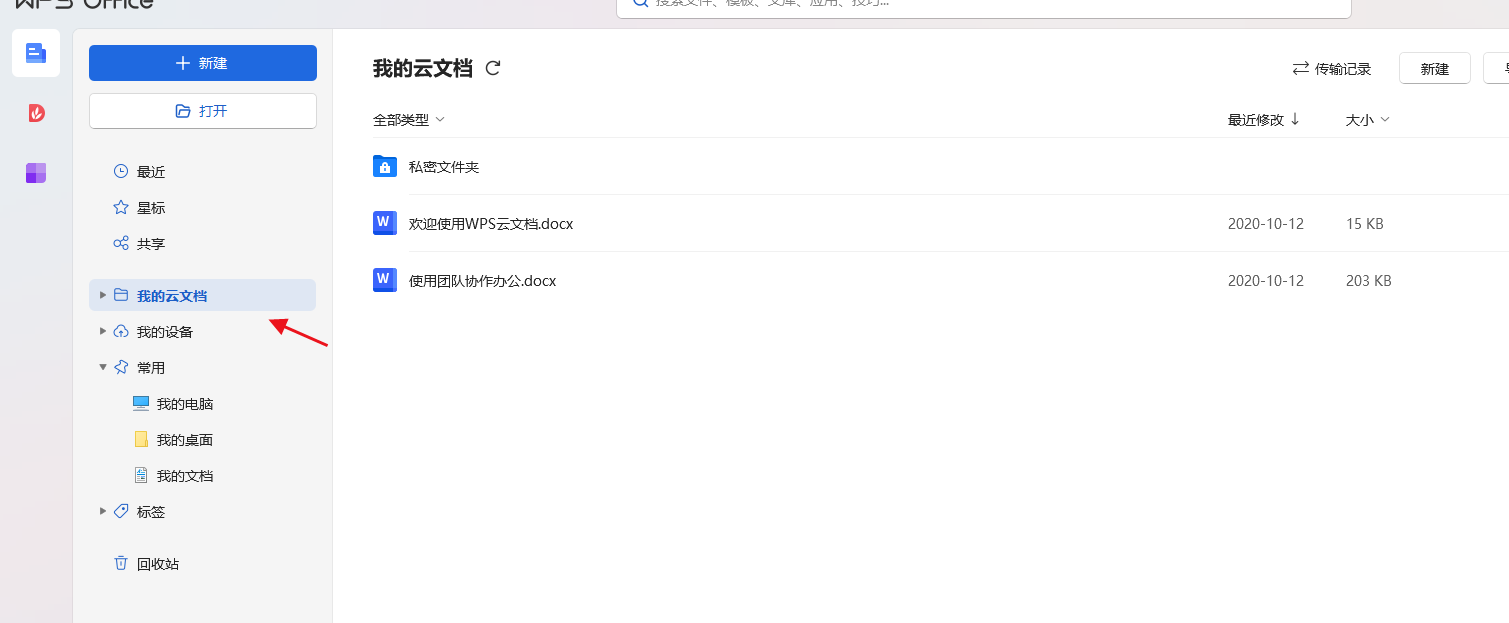The width and height of the screenshot is (1509, 623).
Task: Open the 全部类型 filter dropdown
Action: coord(409,120)
